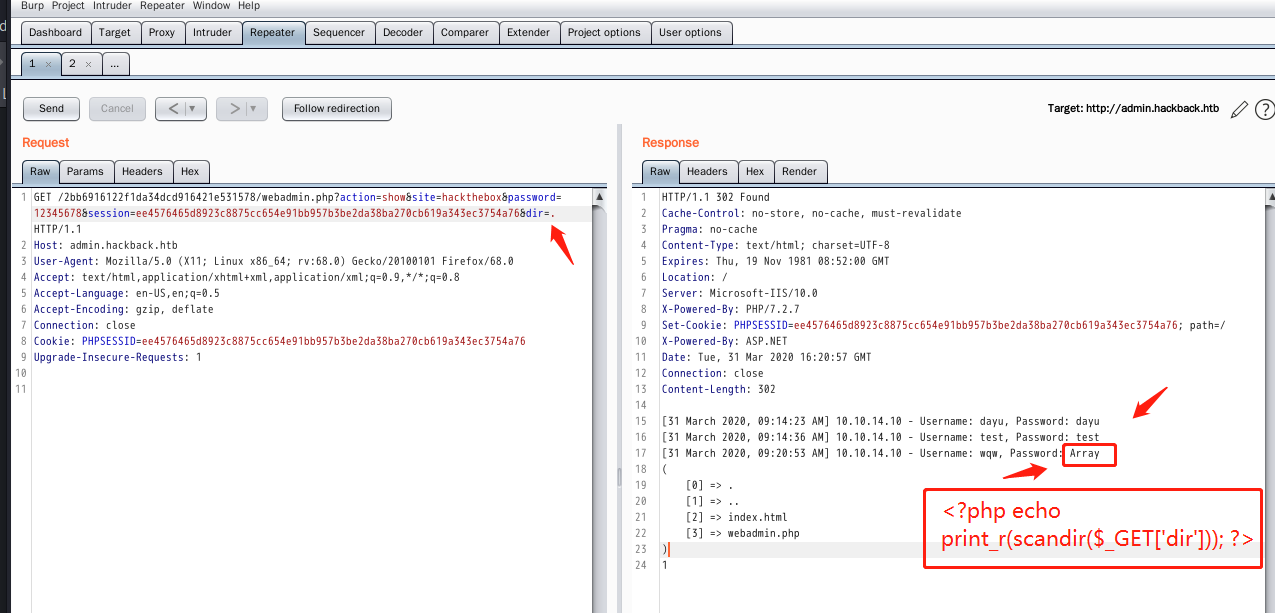
Task: Switch to the Proxy tab
Action: 162,33
